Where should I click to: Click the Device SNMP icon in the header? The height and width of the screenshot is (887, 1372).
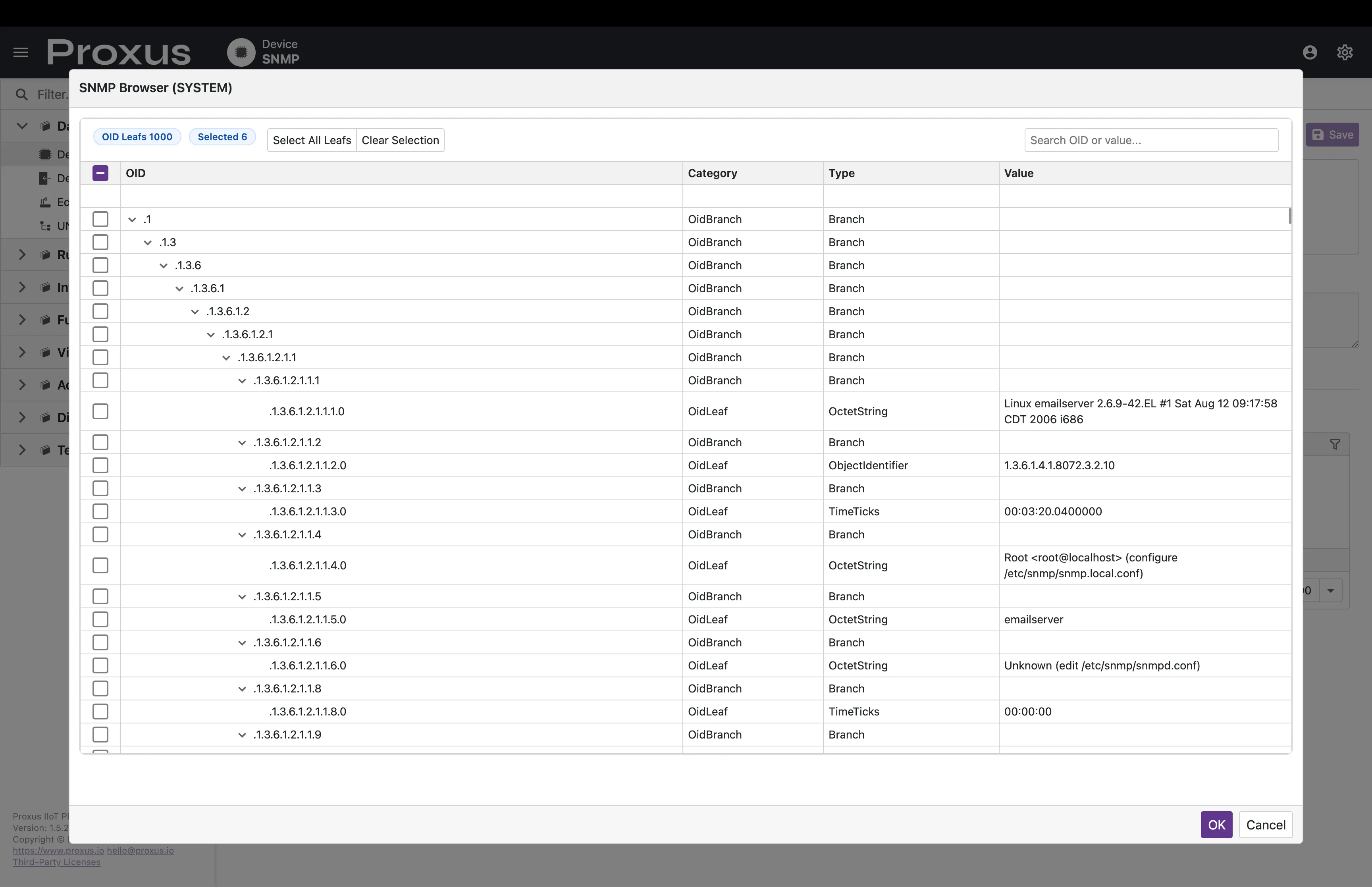point(241,52)
